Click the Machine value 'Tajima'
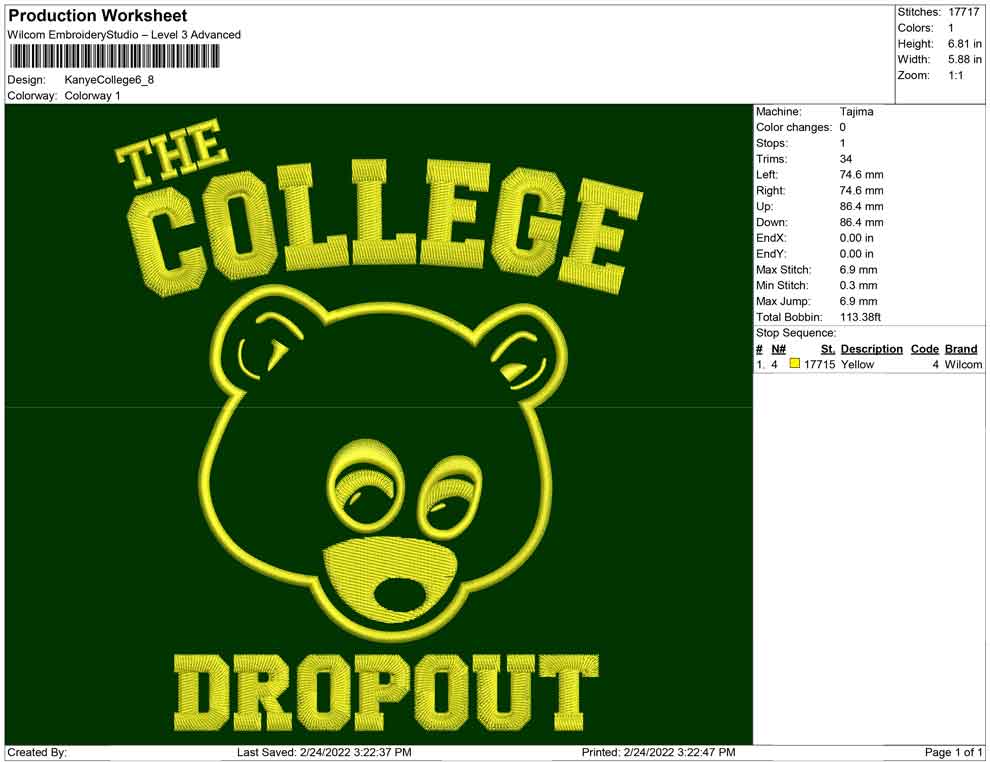Screen dimensions: 990x762 click(856, 111)
